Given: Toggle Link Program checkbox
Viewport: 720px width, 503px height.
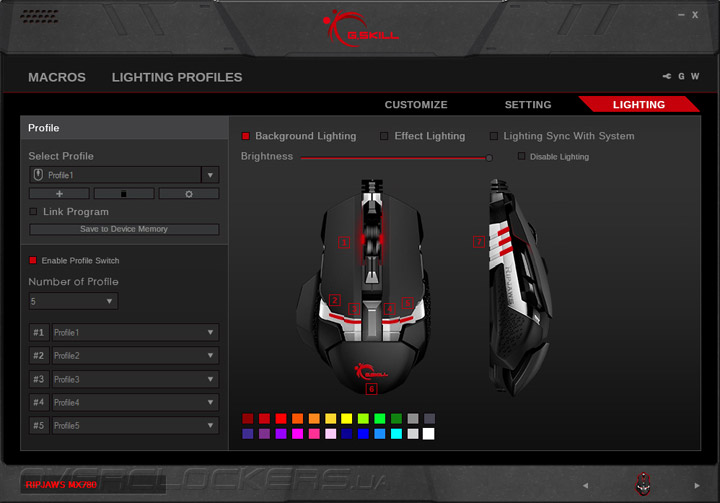Looking at the screenshot, I should [33, 211].
